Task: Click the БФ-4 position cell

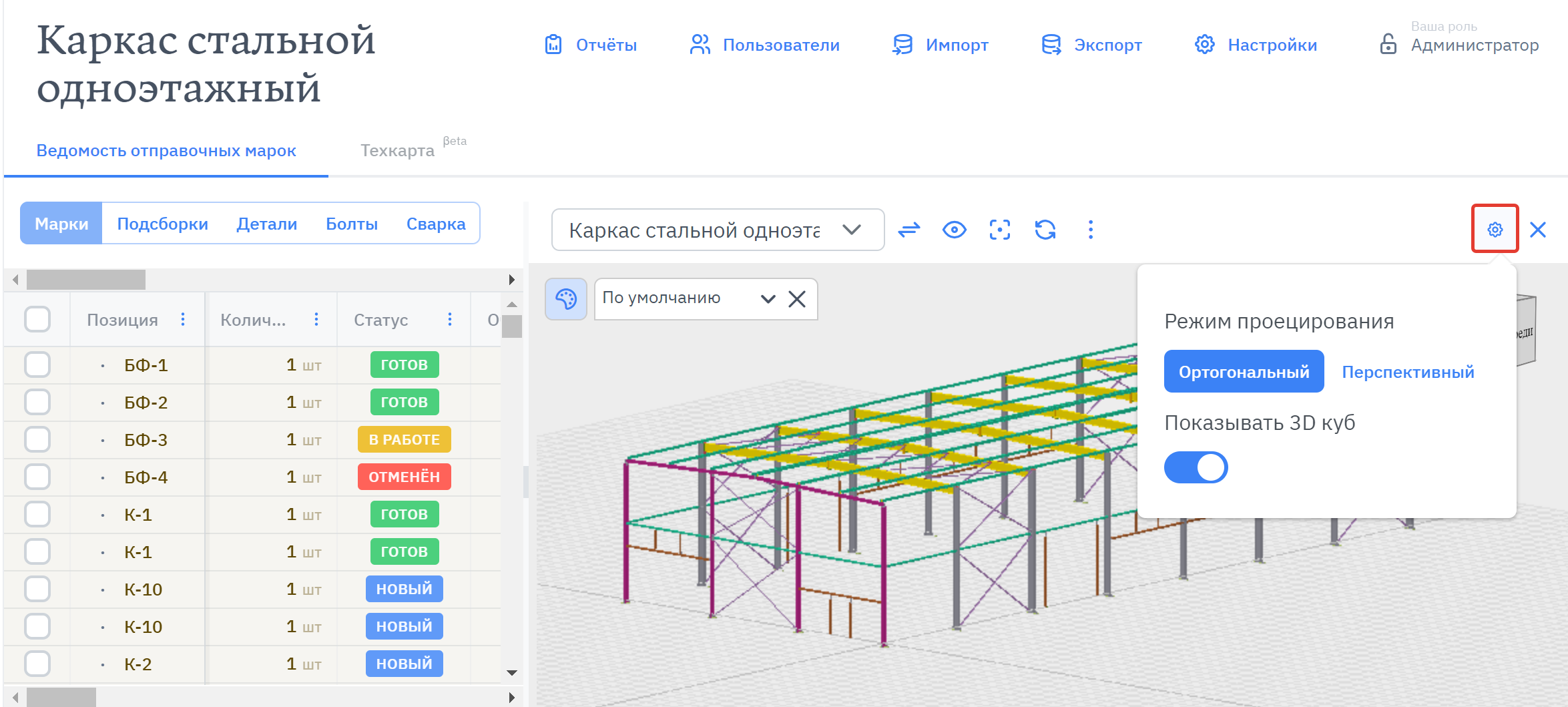Action: tap(146, 477)
